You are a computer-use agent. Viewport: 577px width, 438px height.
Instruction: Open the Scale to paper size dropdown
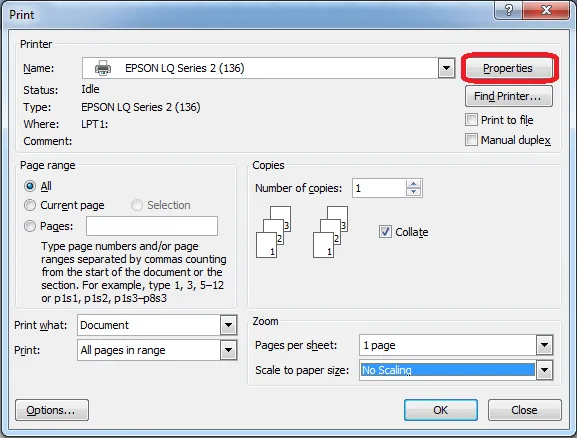tap(544, 370)
